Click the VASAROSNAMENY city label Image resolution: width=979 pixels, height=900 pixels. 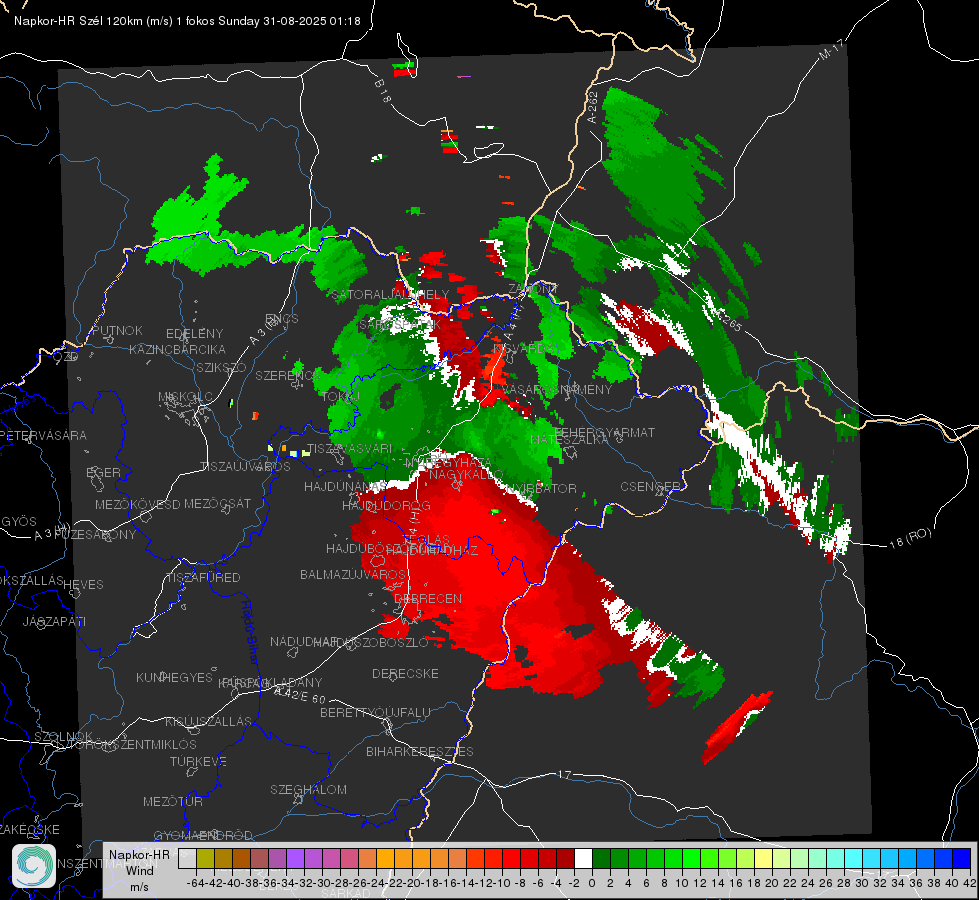tap(557, 389)
